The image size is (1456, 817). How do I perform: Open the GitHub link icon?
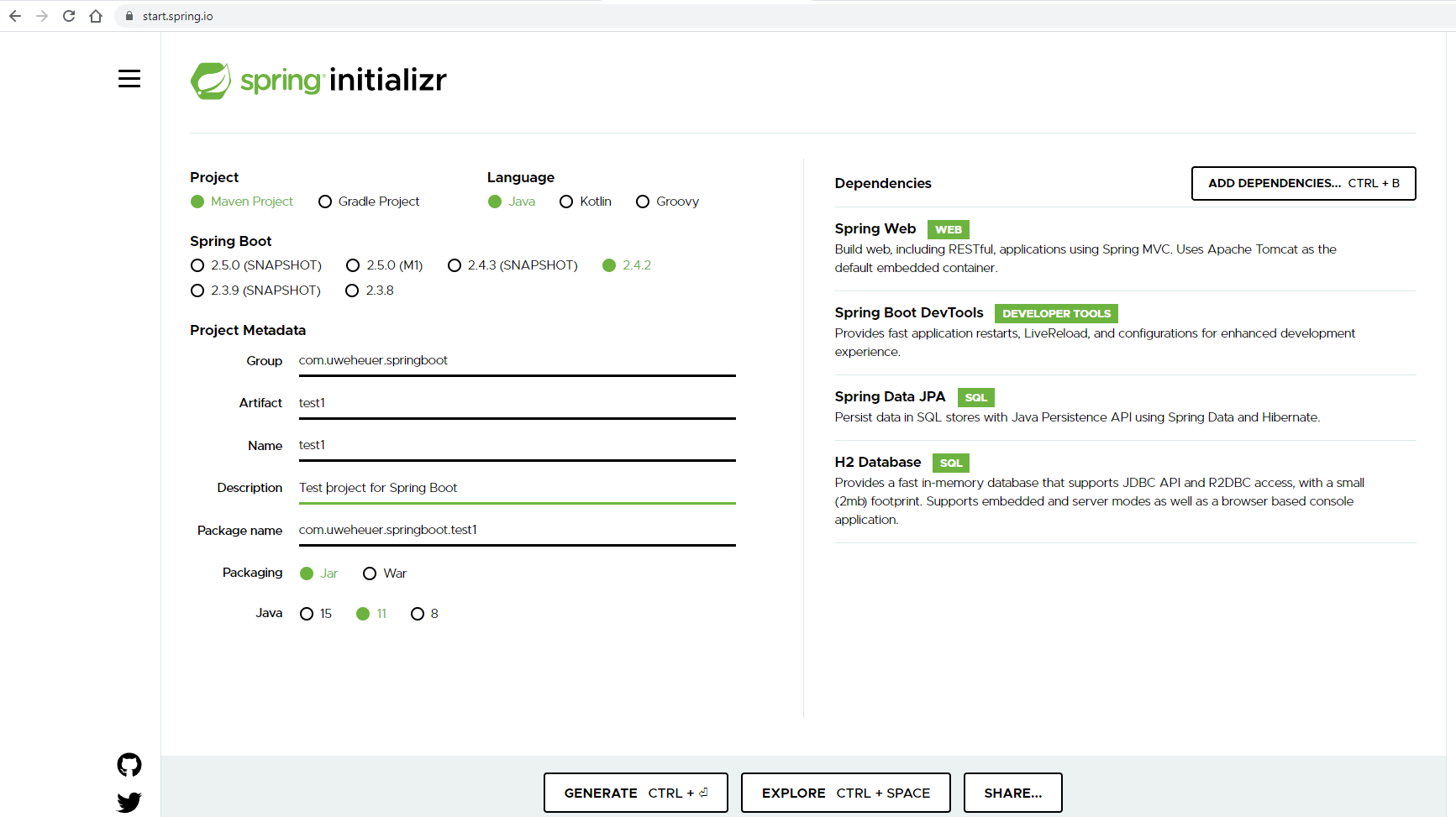tap(129, 765)
